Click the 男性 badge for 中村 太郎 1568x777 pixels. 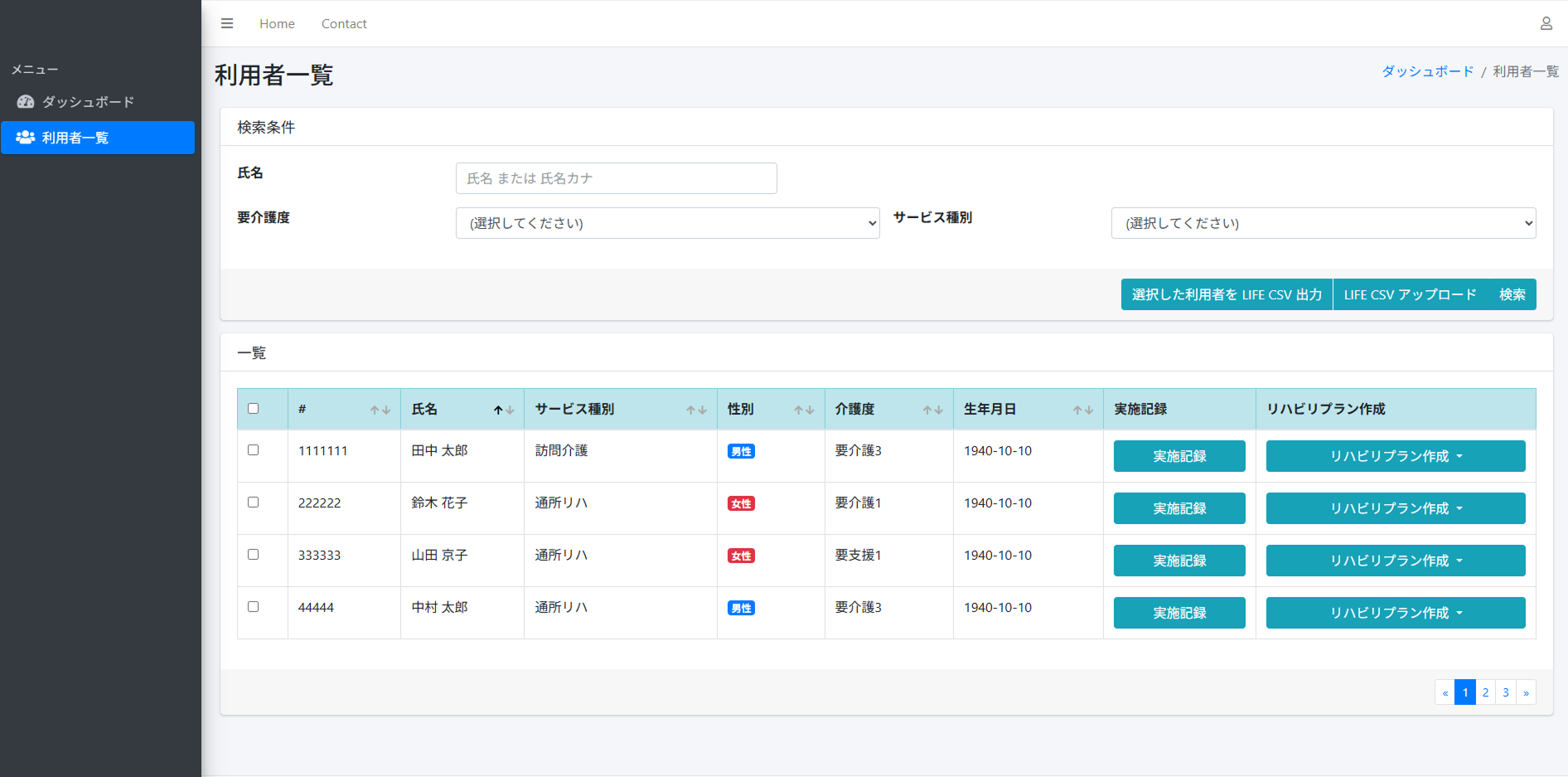pos(741,608)
